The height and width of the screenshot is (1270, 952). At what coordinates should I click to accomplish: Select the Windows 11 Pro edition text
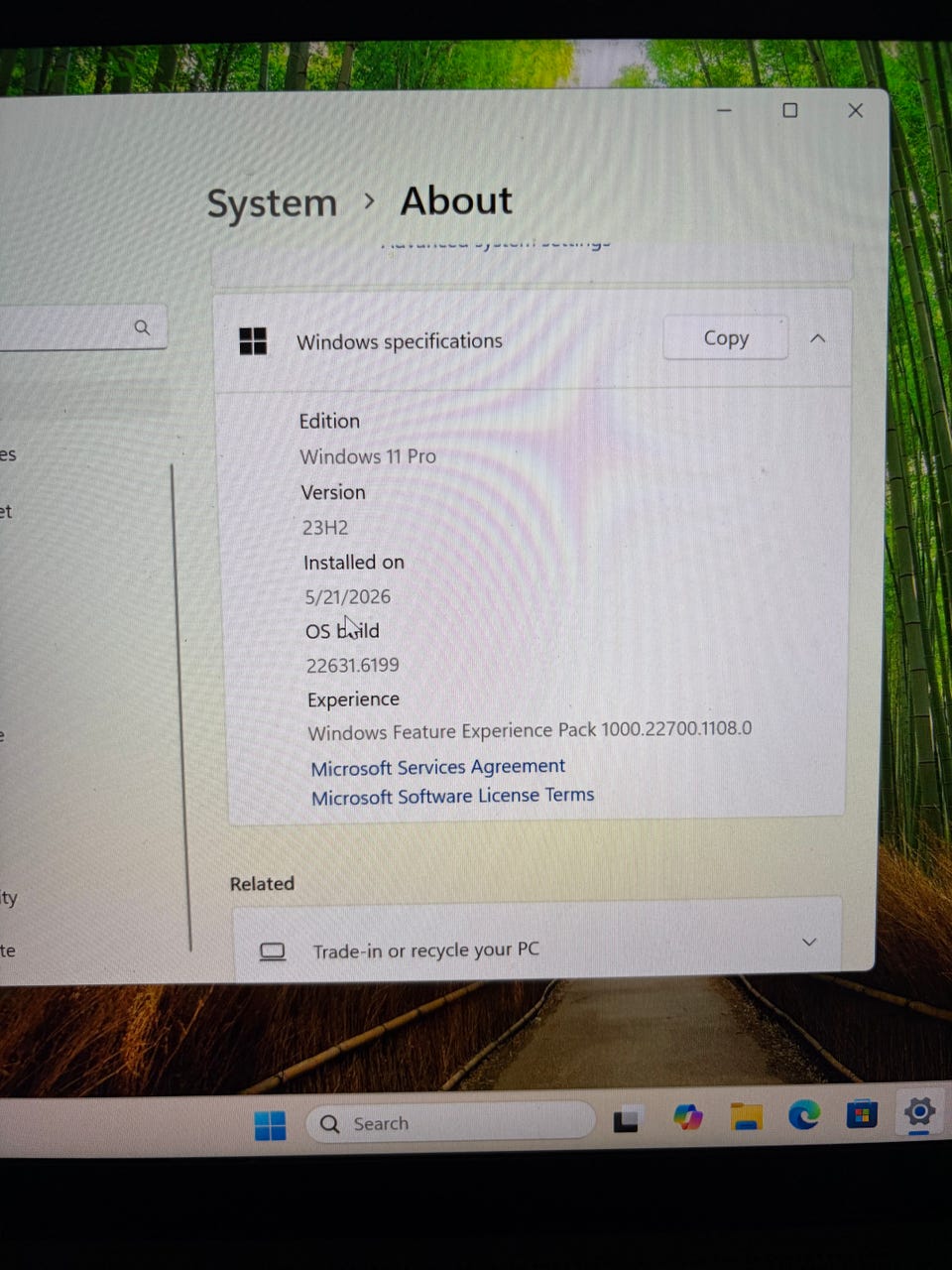coord(368,456)
